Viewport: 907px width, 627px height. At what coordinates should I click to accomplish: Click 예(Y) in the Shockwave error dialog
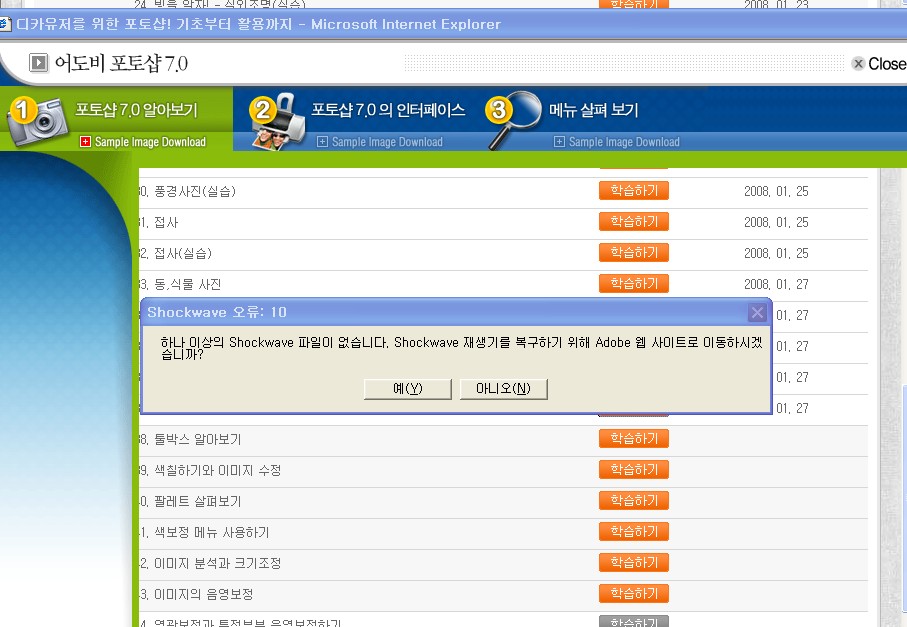tap(408, 389)
